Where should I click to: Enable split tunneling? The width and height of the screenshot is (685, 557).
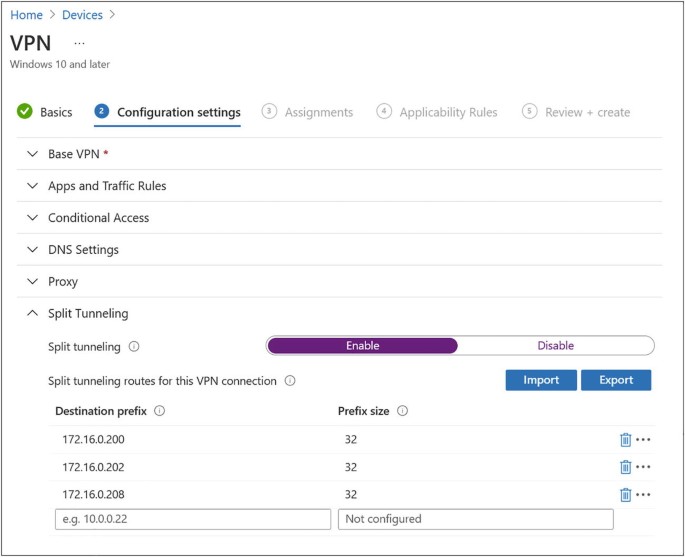coord(362,346)
